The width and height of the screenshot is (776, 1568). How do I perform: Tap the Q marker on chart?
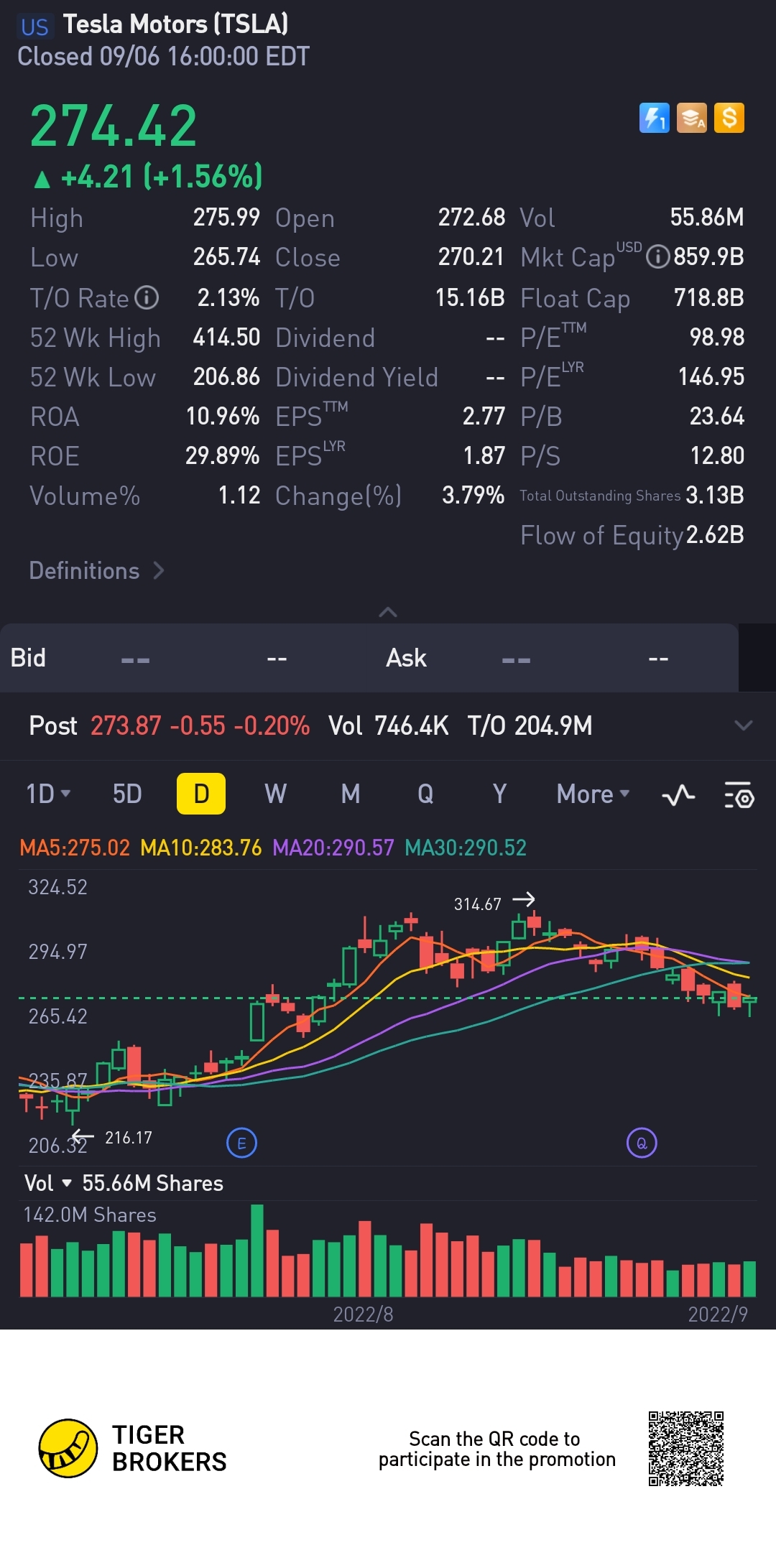pos(642,1143)
